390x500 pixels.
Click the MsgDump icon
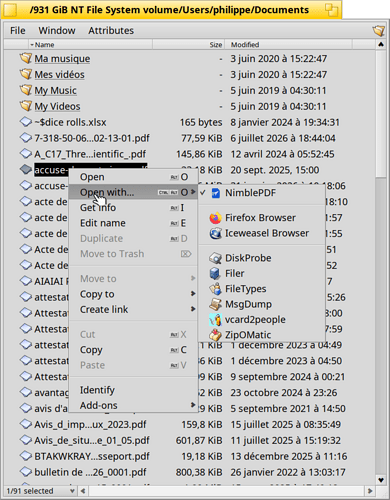coord(216,304)
